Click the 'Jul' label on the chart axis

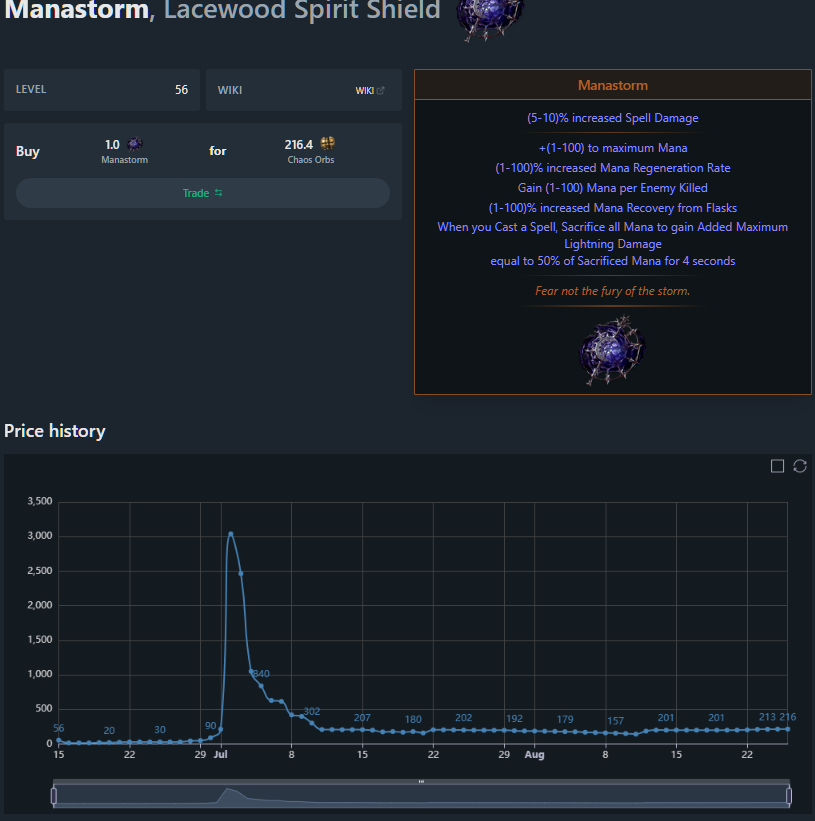click(220, 755)
